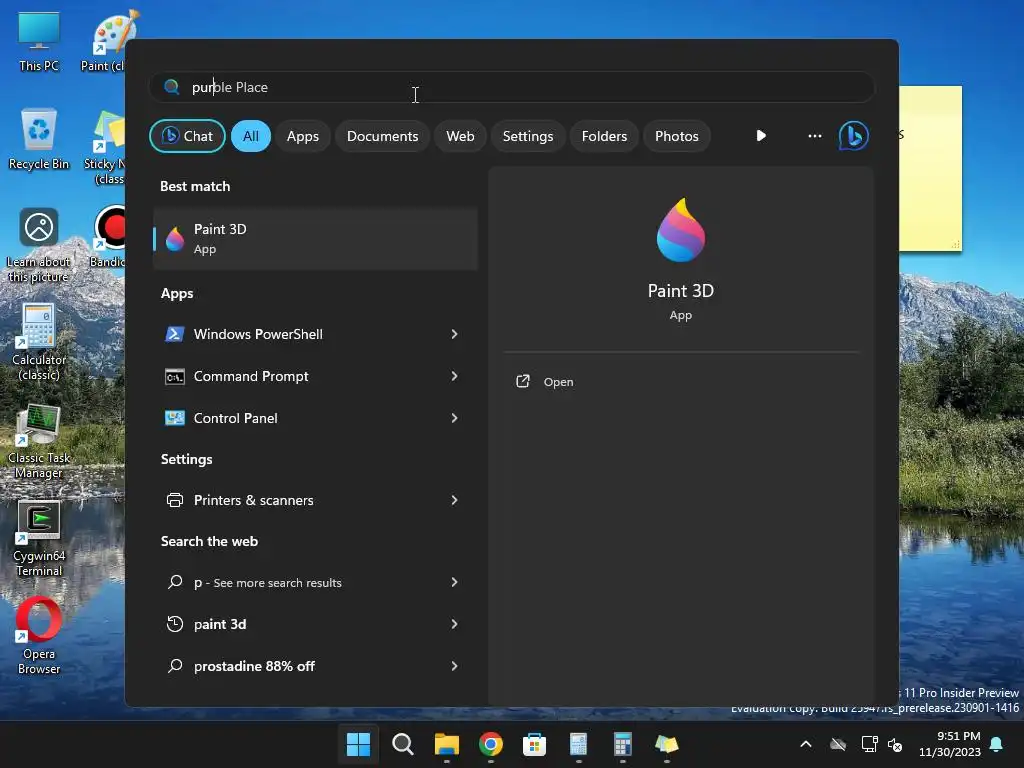Select Cygwin64 Terminal desktop icon
Screen dimensions: 1024x768
coord(39,539)
